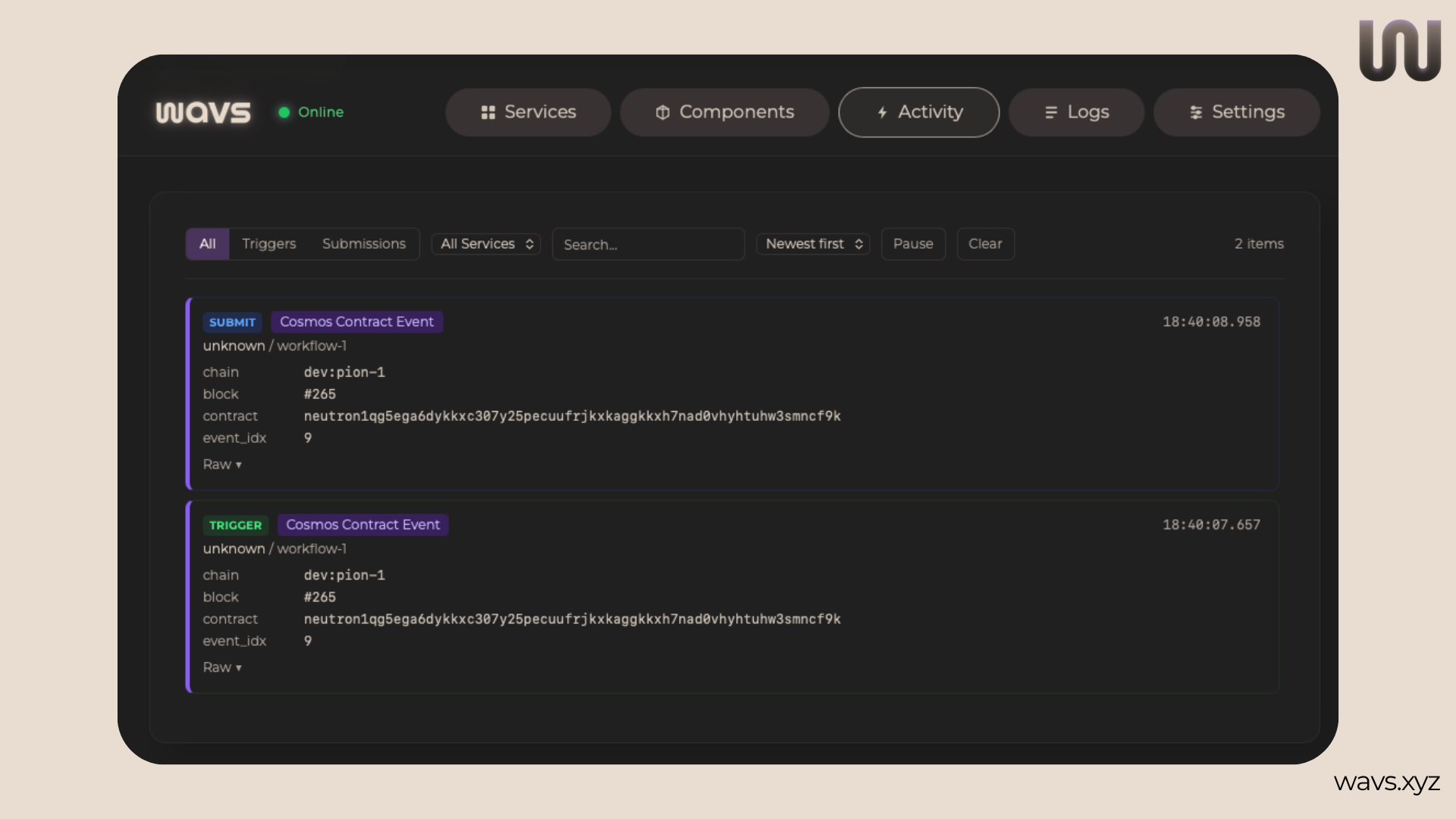Focus the Search input field
This screenshot has width=1456, height=819.
tap(648, 244)
